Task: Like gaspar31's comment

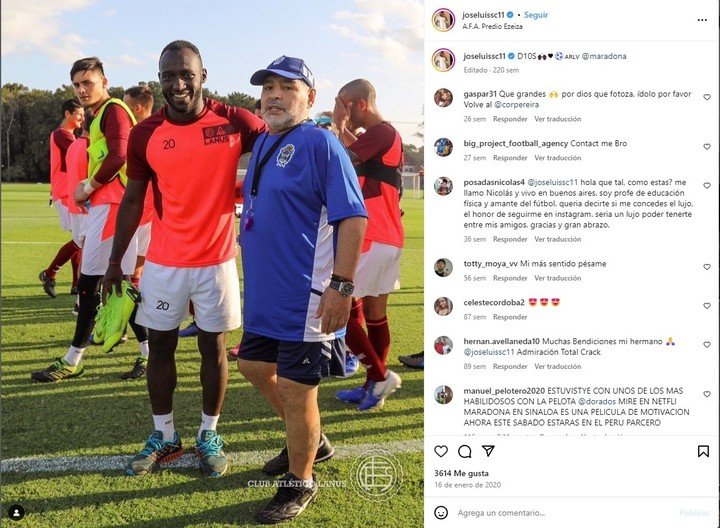Action: pos(707,97)
